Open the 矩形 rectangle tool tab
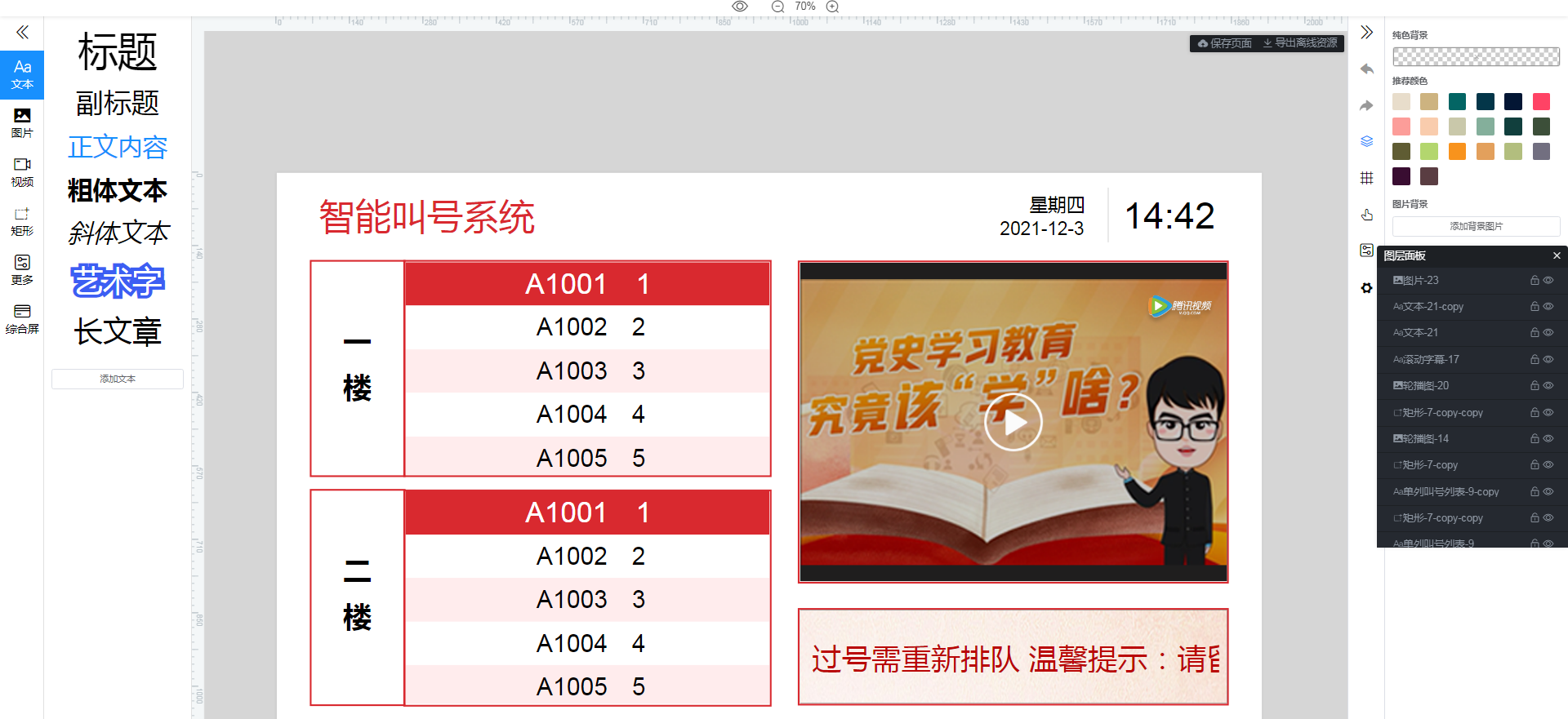The image size is (1568, 719). pos(22,221)
